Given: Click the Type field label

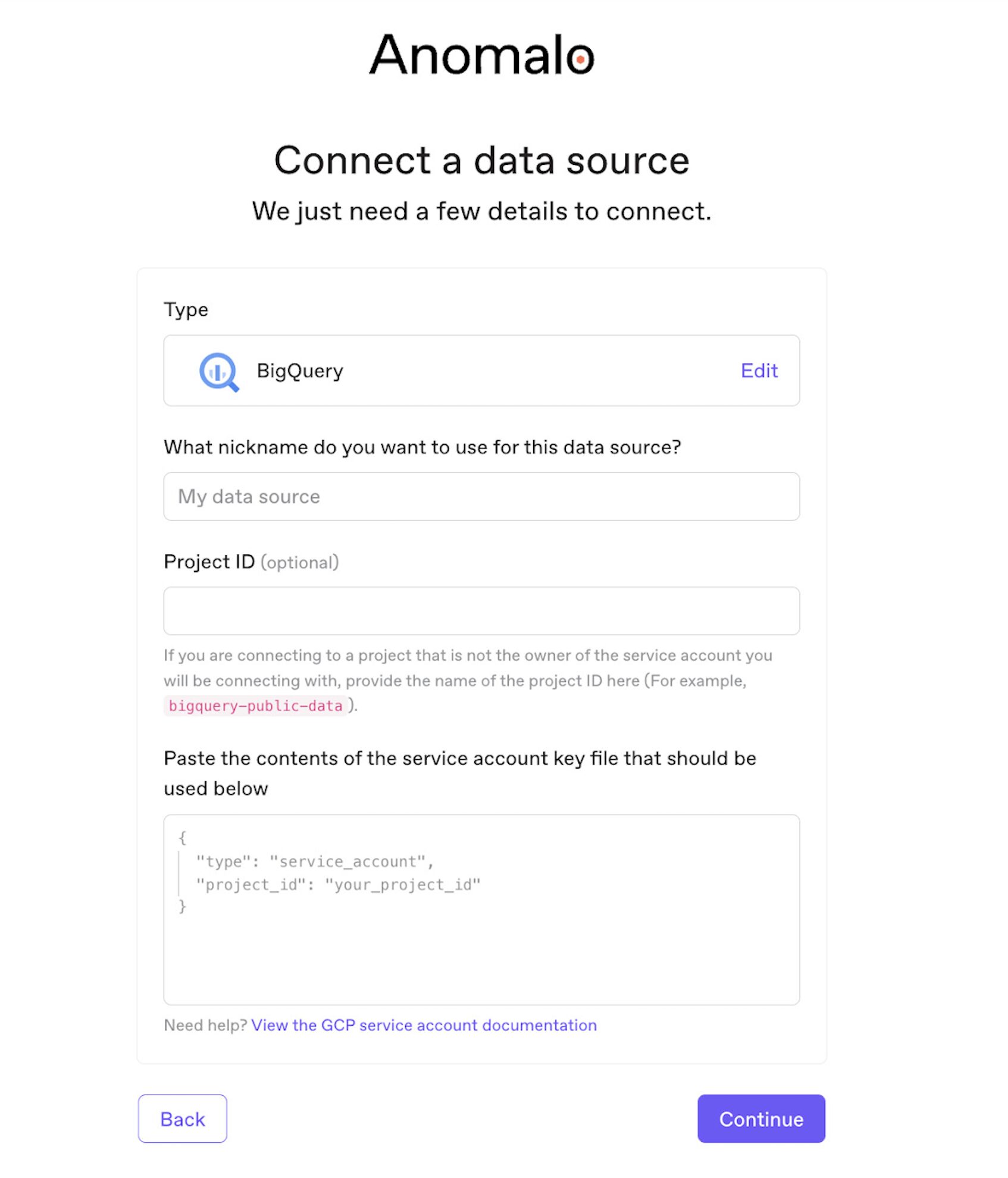Looking at the screenshot, I should tap(185, 309).
